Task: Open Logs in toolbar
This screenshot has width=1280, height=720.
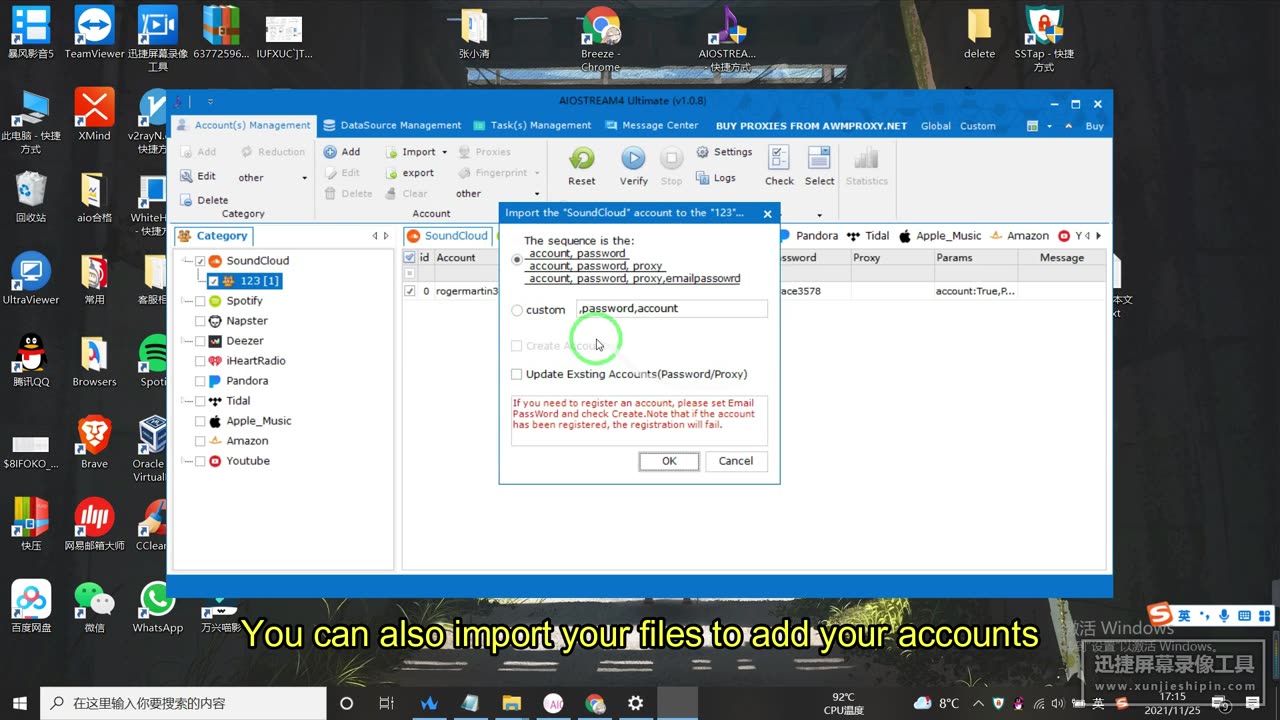Action: click(716, 178)
